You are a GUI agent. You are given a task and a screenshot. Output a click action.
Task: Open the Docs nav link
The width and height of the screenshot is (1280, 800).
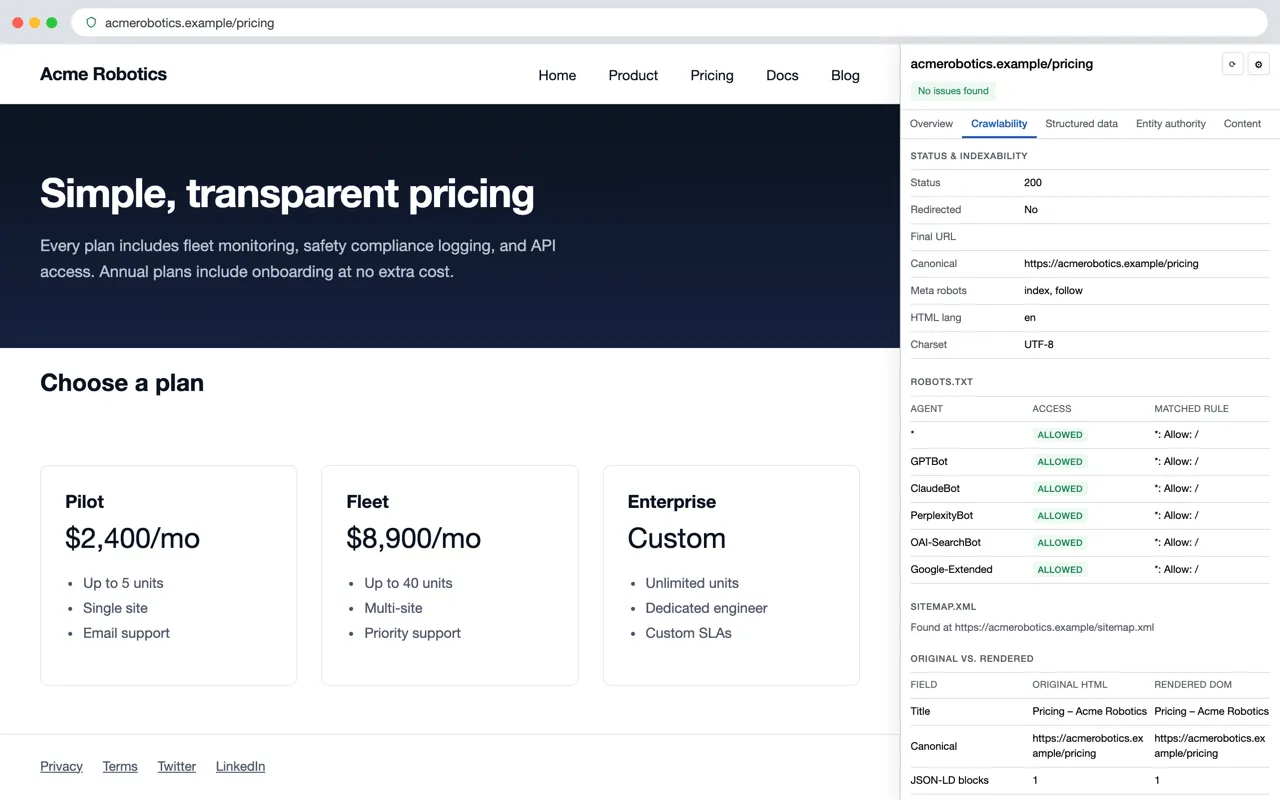(782, 75)
